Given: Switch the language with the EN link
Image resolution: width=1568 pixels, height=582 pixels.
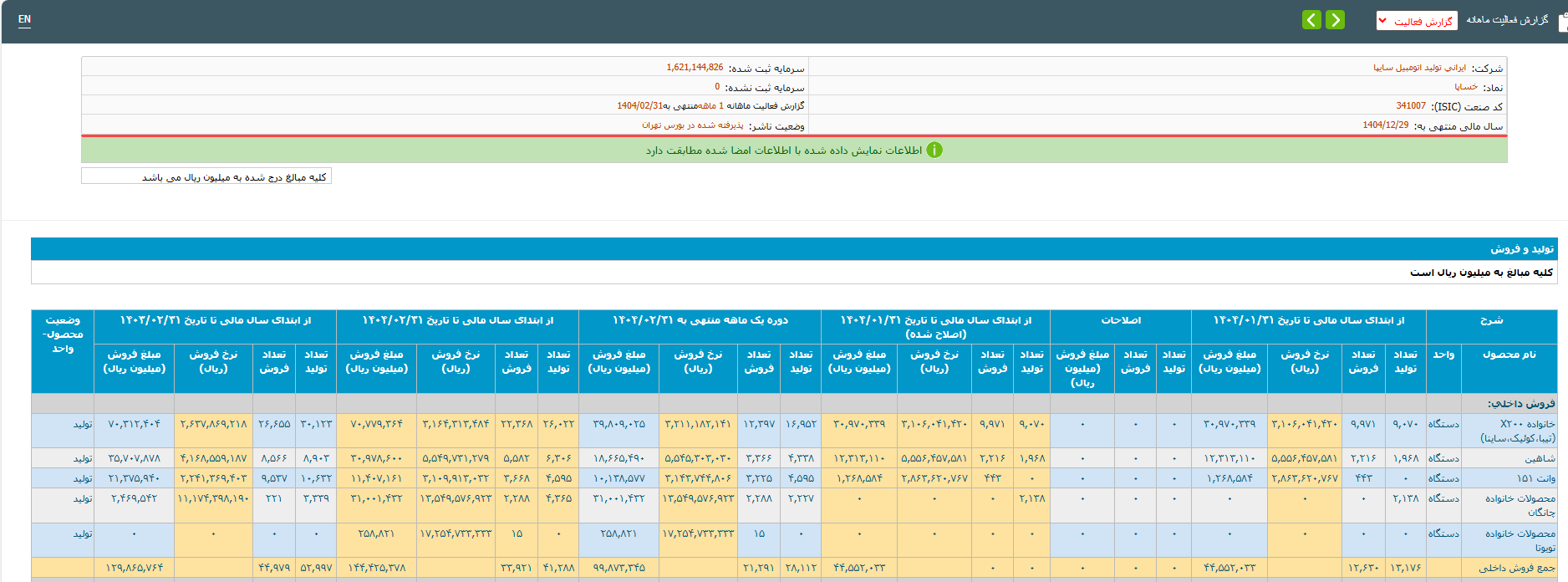Looking at the screenshot, I should [x=24, y=19].
